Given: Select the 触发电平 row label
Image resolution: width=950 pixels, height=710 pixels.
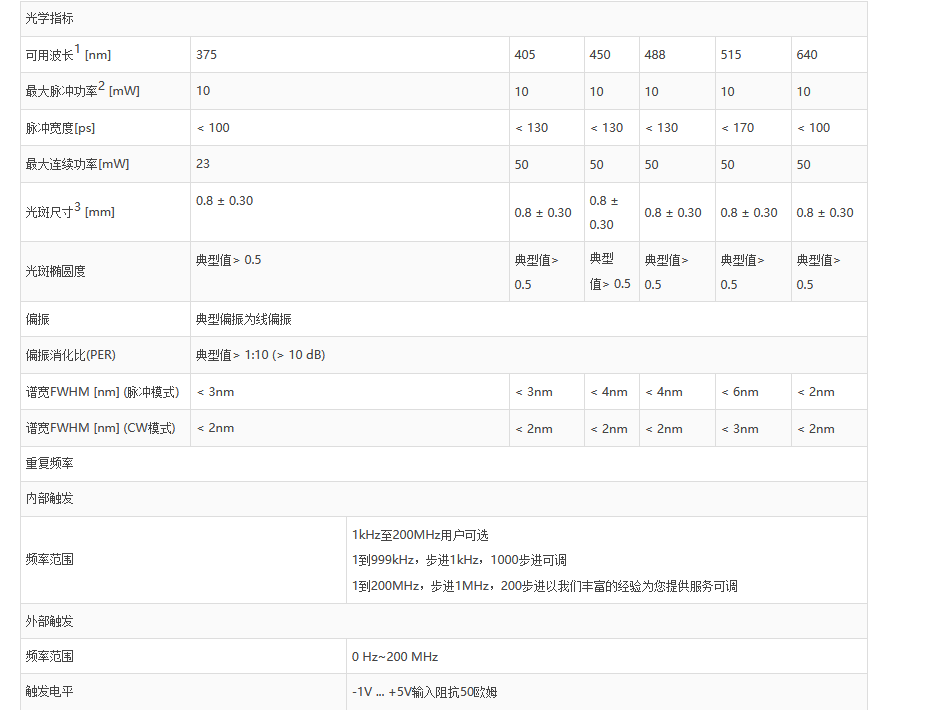Looking at the screenshot, I should point(49,691).
